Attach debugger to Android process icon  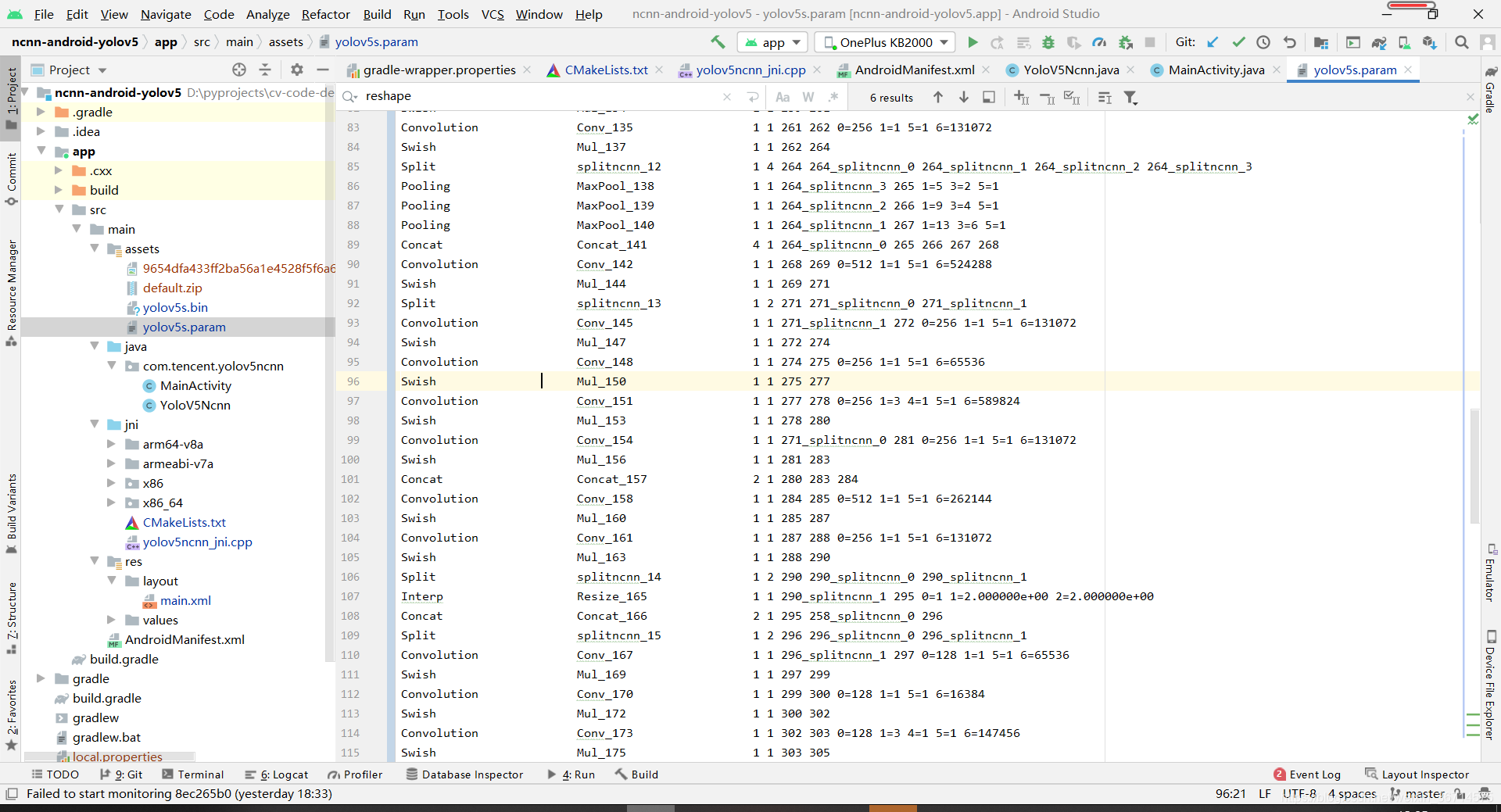click(x=1125, y=42)
